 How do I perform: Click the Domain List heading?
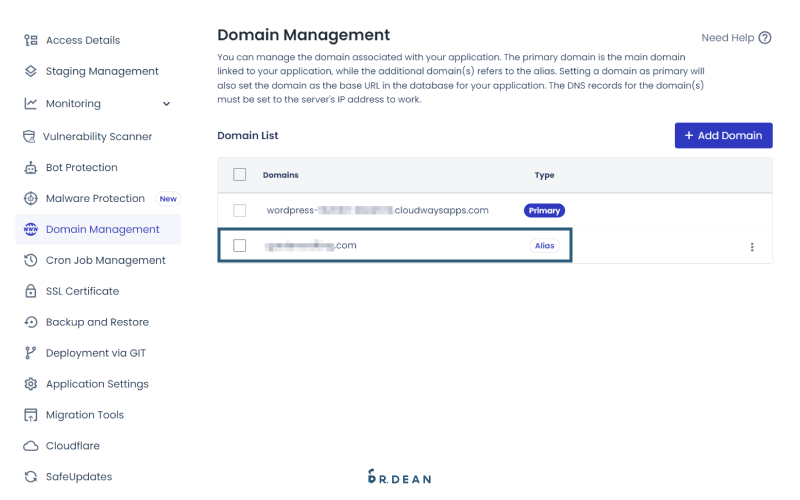248,136
